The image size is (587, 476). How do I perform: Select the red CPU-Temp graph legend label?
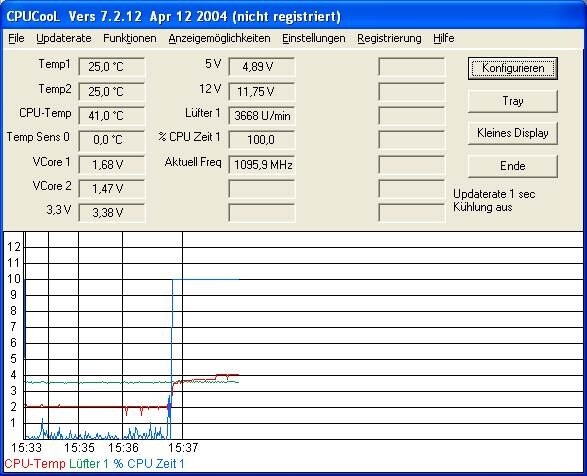(35, 464)
